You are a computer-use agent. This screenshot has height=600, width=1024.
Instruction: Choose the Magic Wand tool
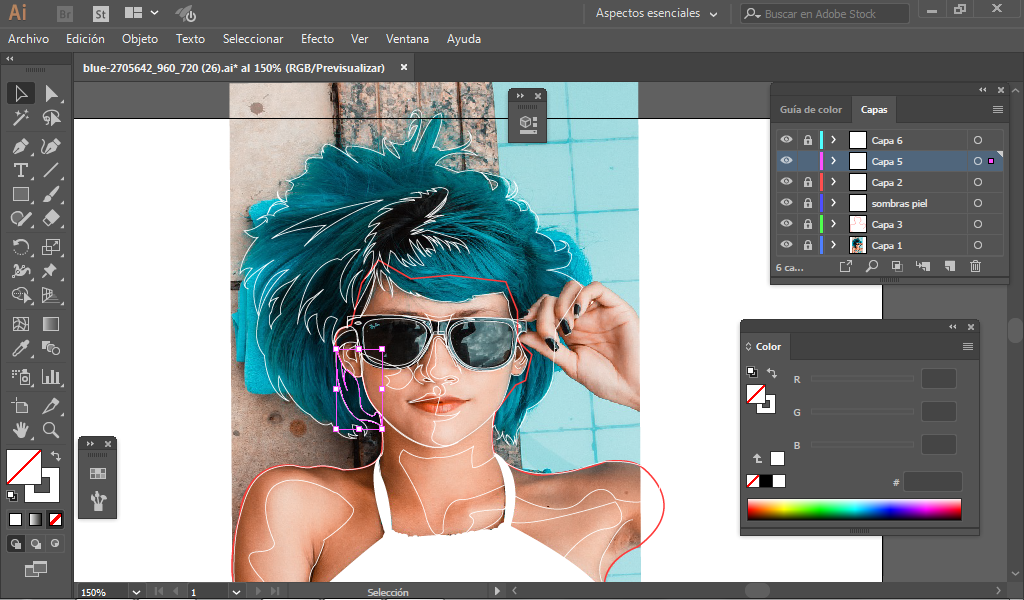pos(21,118)
